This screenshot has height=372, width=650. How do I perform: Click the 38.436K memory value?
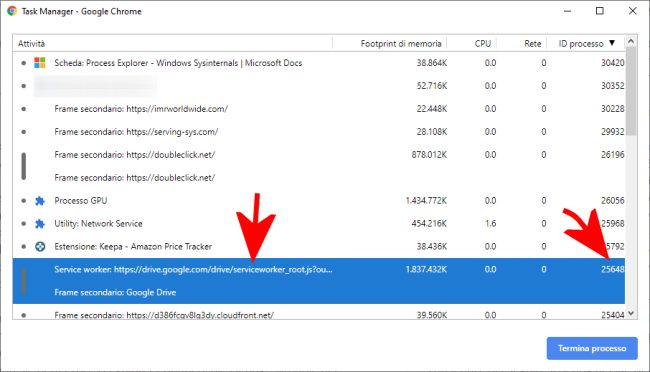tap(432, 247)
